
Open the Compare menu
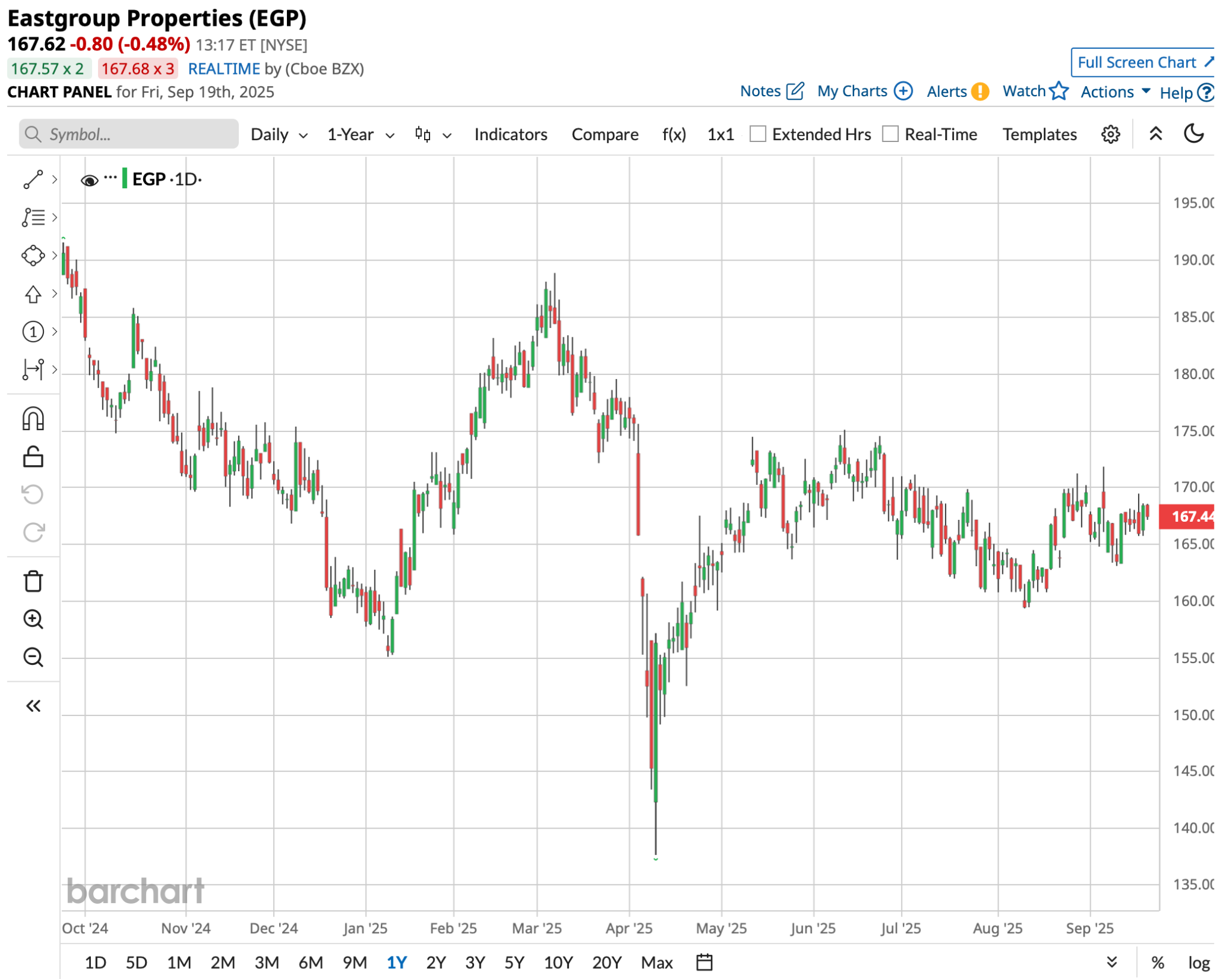(605, 134)
